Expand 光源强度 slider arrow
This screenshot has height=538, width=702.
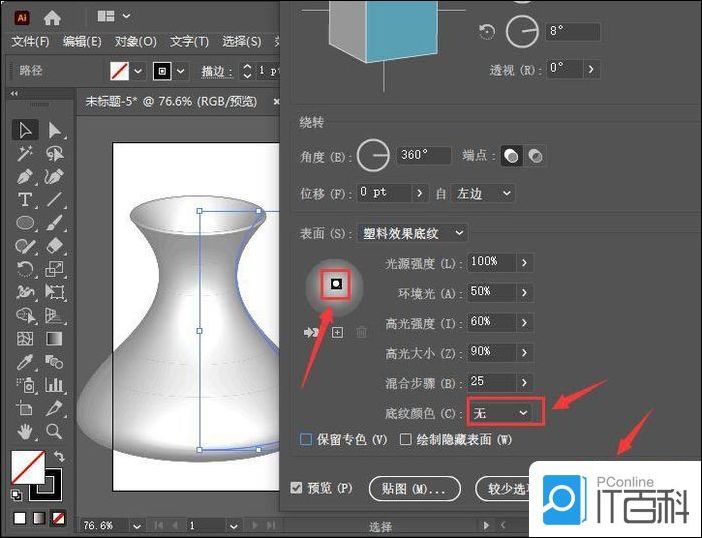pos(524,263)
